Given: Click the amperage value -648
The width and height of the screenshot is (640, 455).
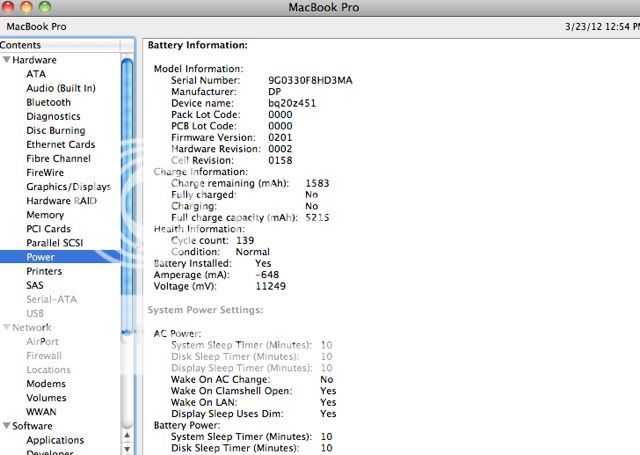Looking at the screenshot, I should point(267,275).
